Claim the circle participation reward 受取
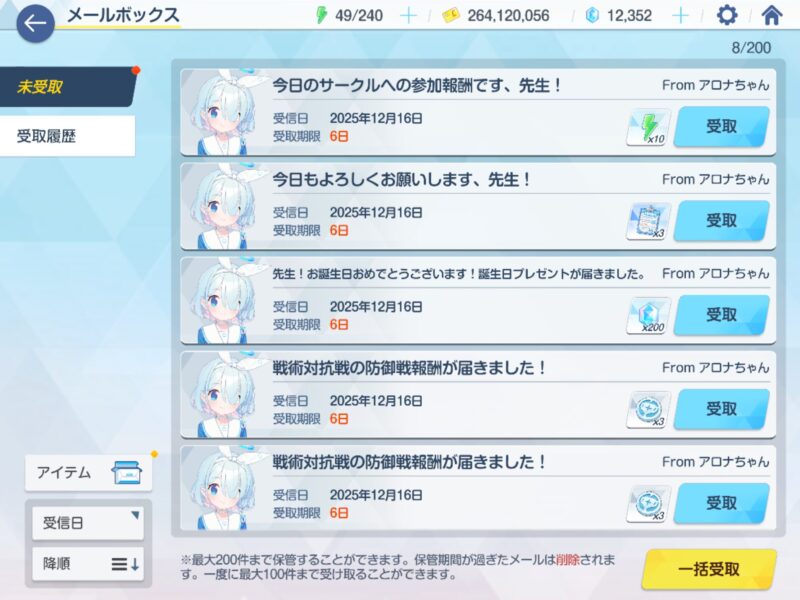 (721, 127)
